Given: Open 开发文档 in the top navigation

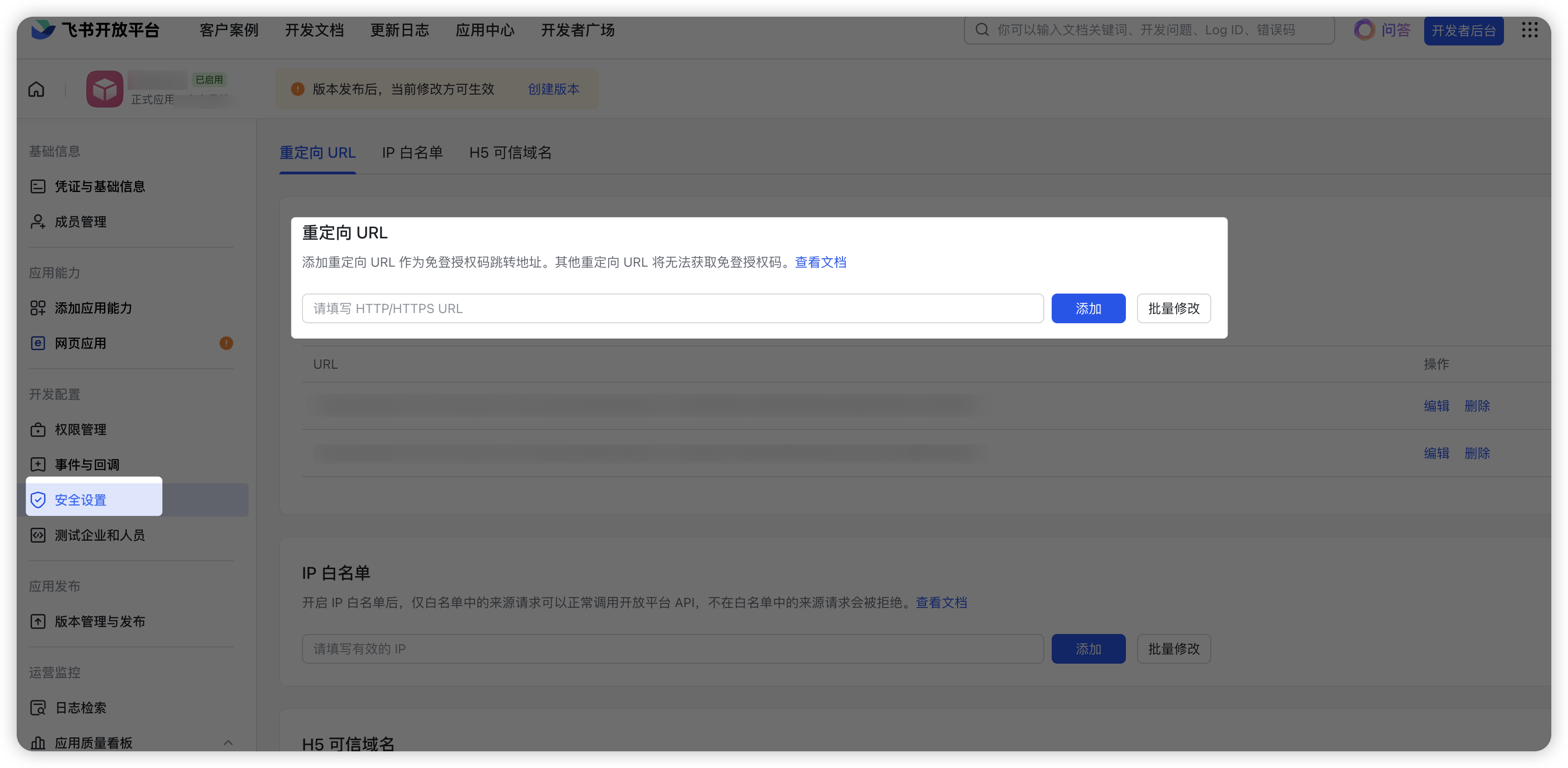Looking at the screenshot, I should 314,30.
